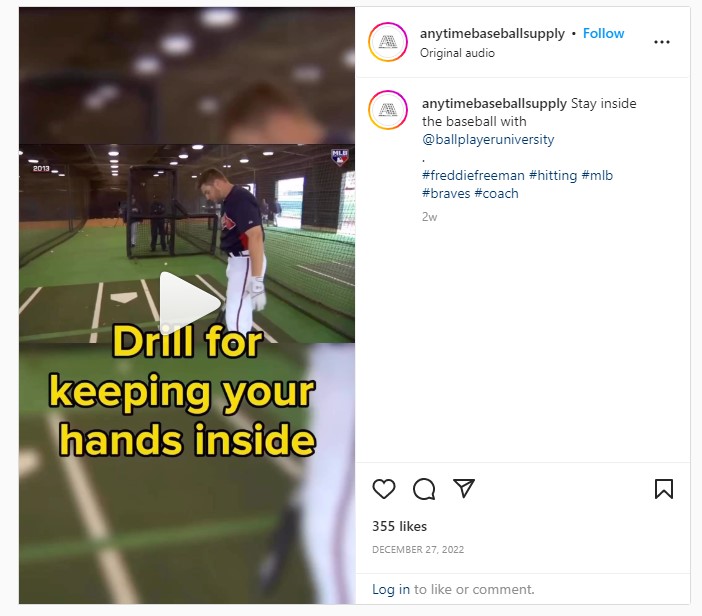Like the post with the heart icon
The width and height of the screenshot is (702, 616).
point(384,488)
